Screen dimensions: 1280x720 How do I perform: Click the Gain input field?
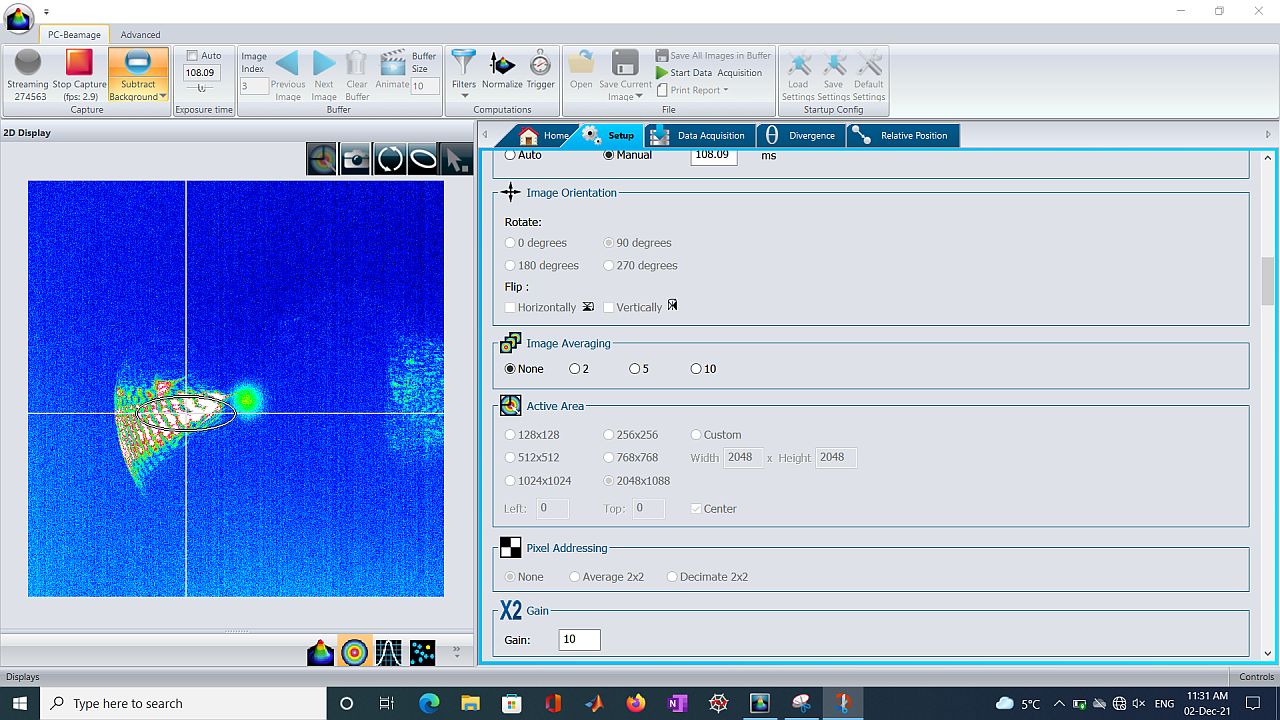pyautogui.click(x=580, y=640)
